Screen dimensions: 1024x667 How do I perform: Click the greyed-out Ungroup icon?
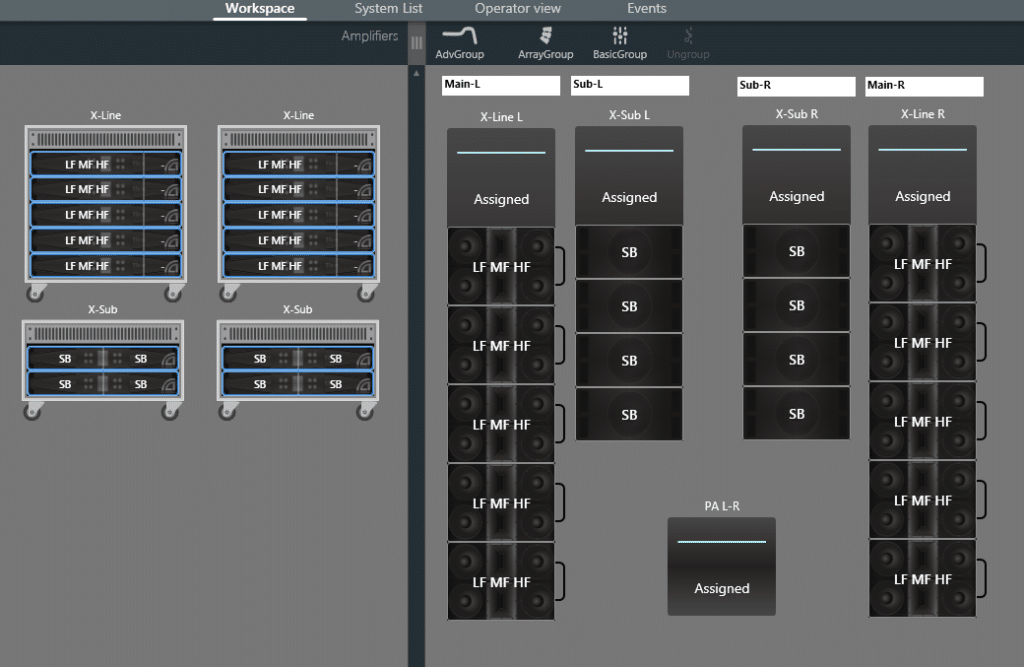pos(688,37)
